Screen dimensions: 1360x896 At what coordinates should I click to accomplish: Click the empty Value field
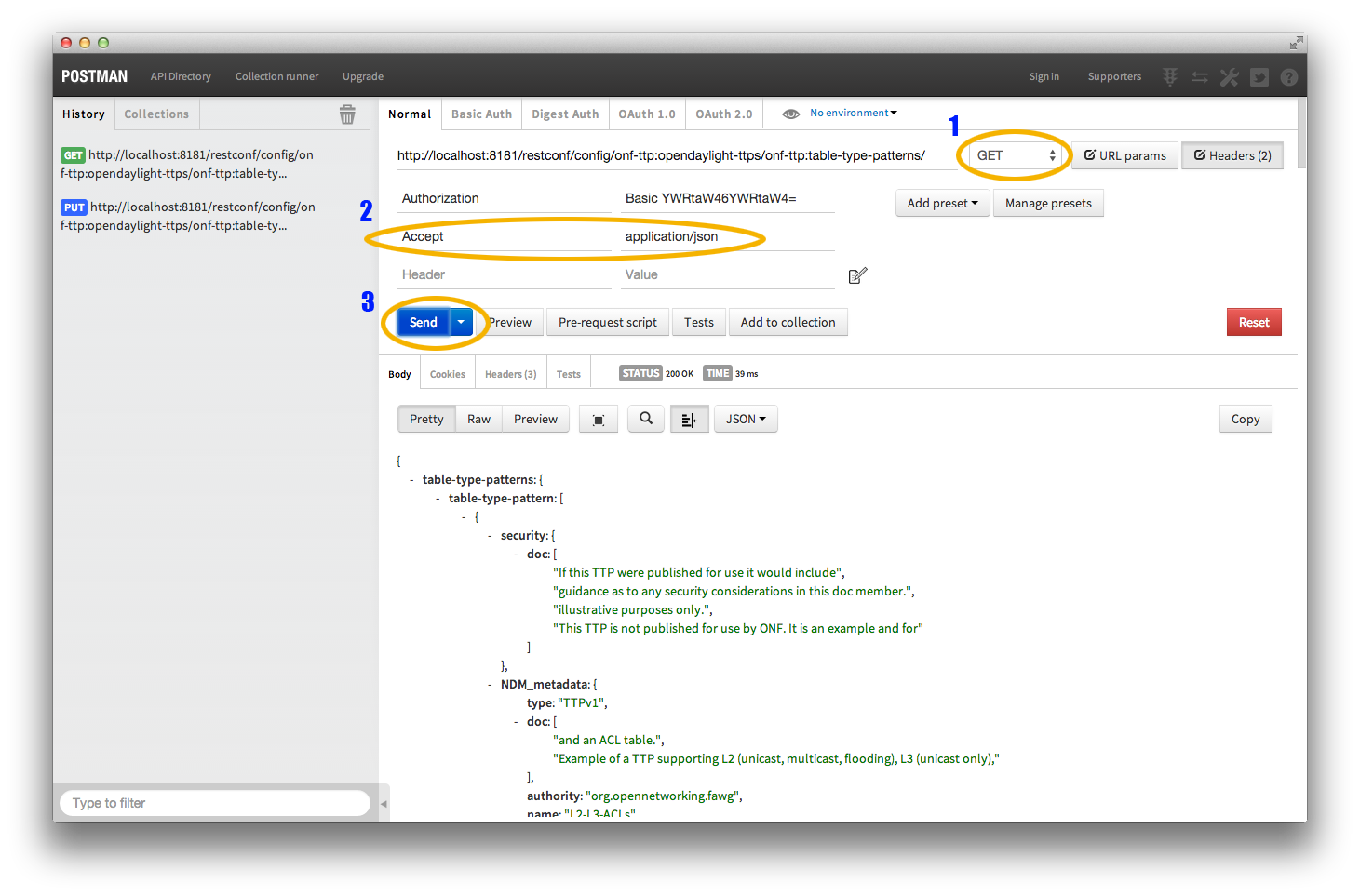[x=728, y=274]
